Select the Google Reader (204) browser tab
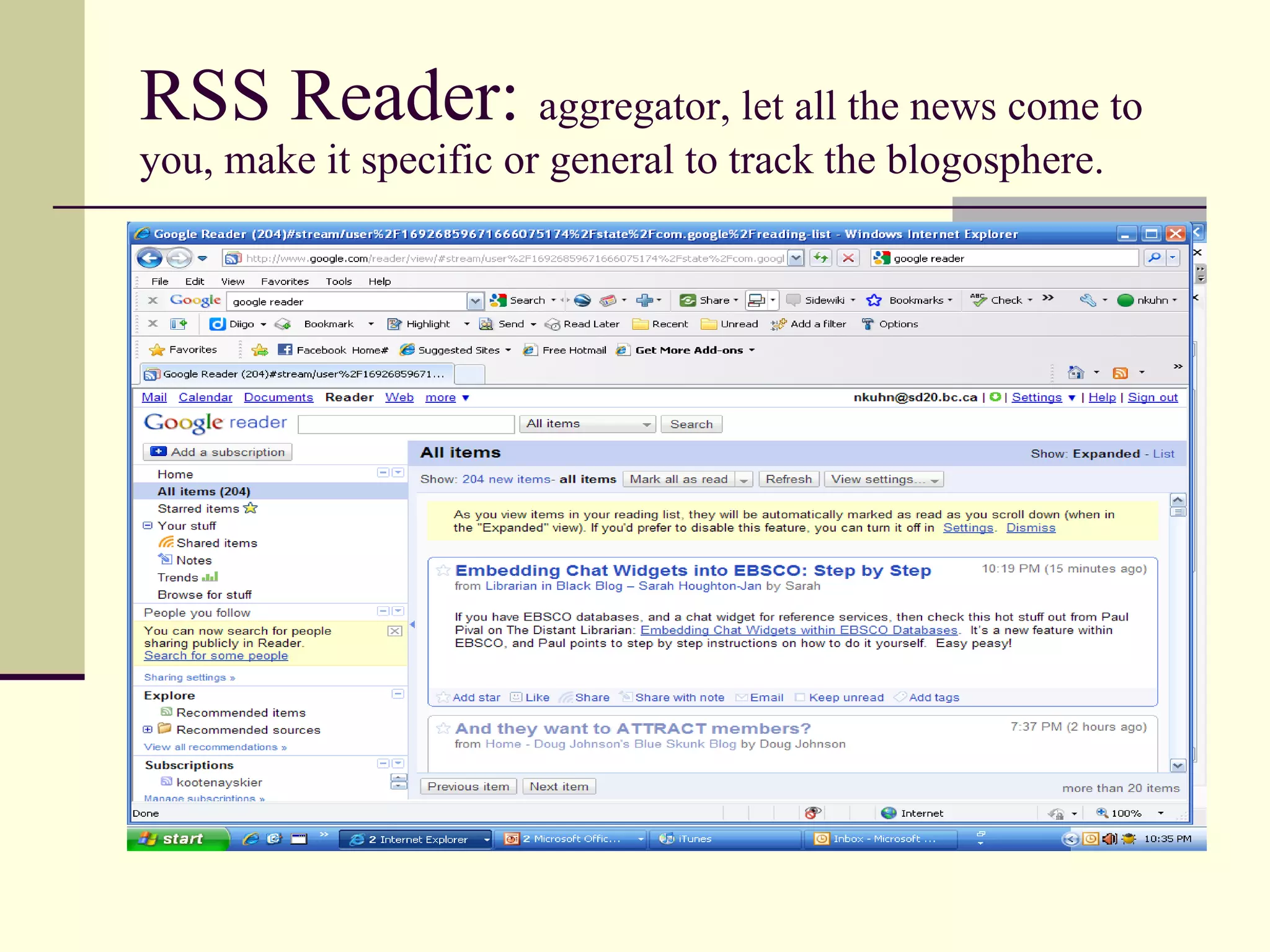The image size is (1270, 952). pyautogui.click(x=296, y=374)
